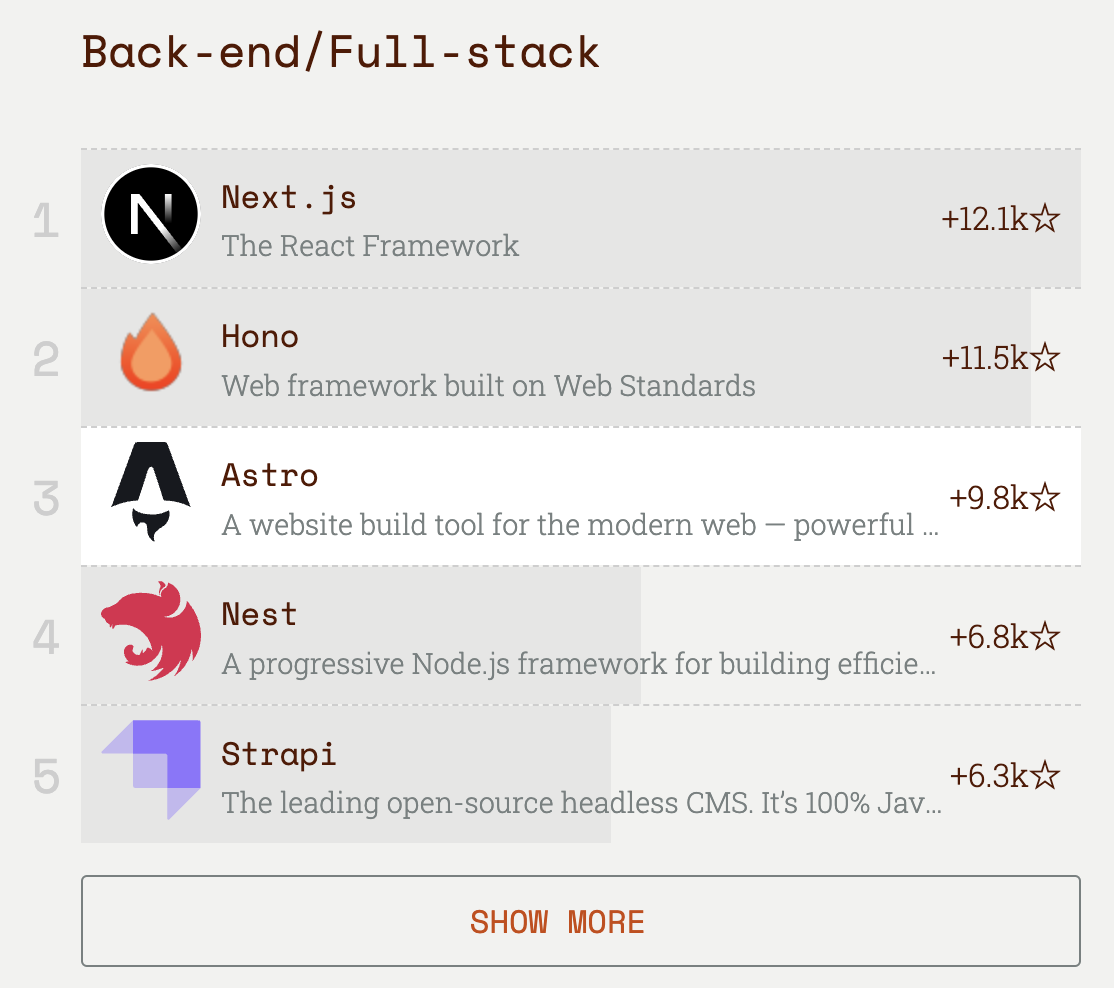1114x988 pixels.
Task: Click the Back-end/Full-stack heading
Action: (x=341, y=52)
